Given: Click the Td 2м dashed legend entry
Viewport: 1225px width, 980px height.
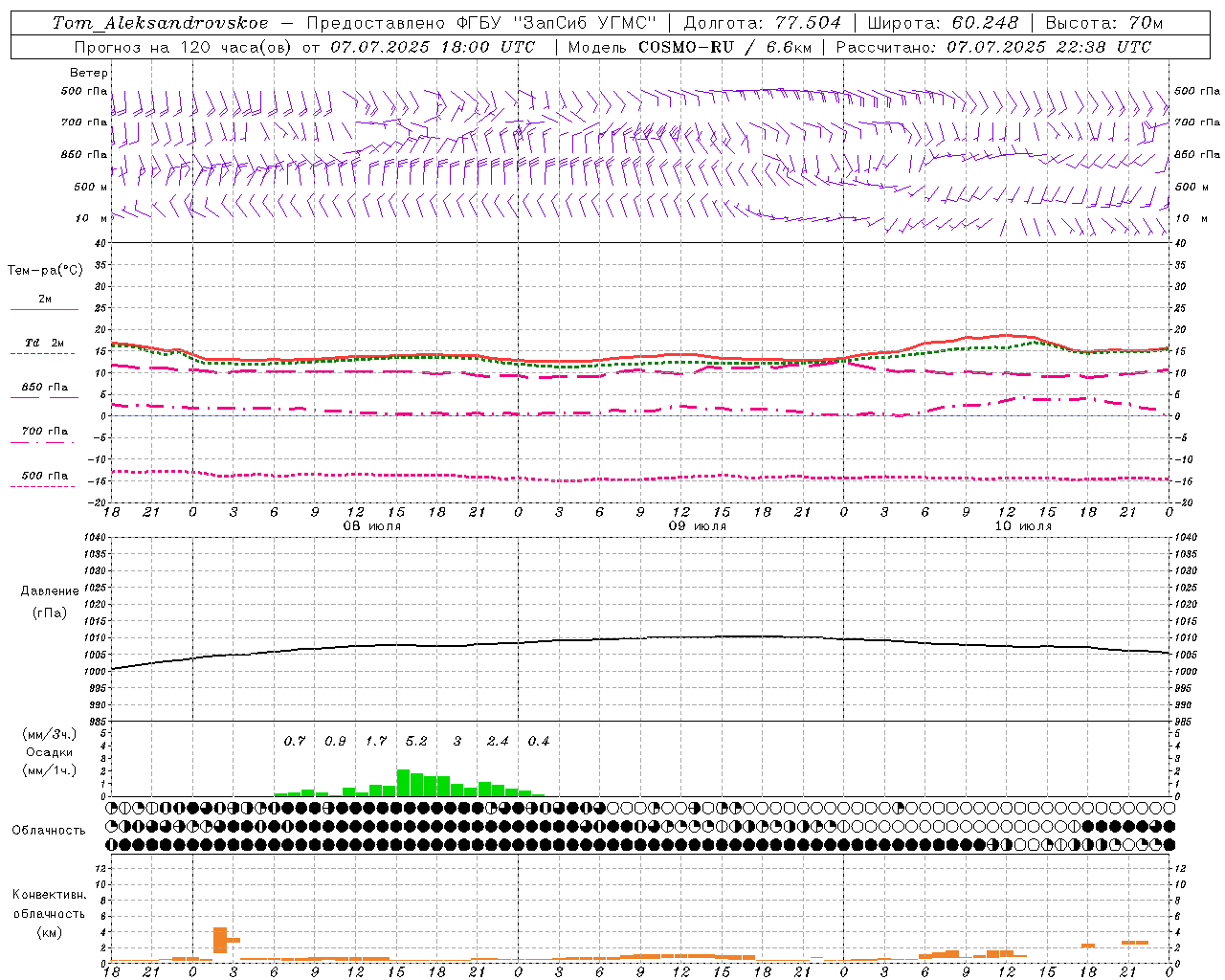Looking at the screenshot, I should (x=43, y=346).
